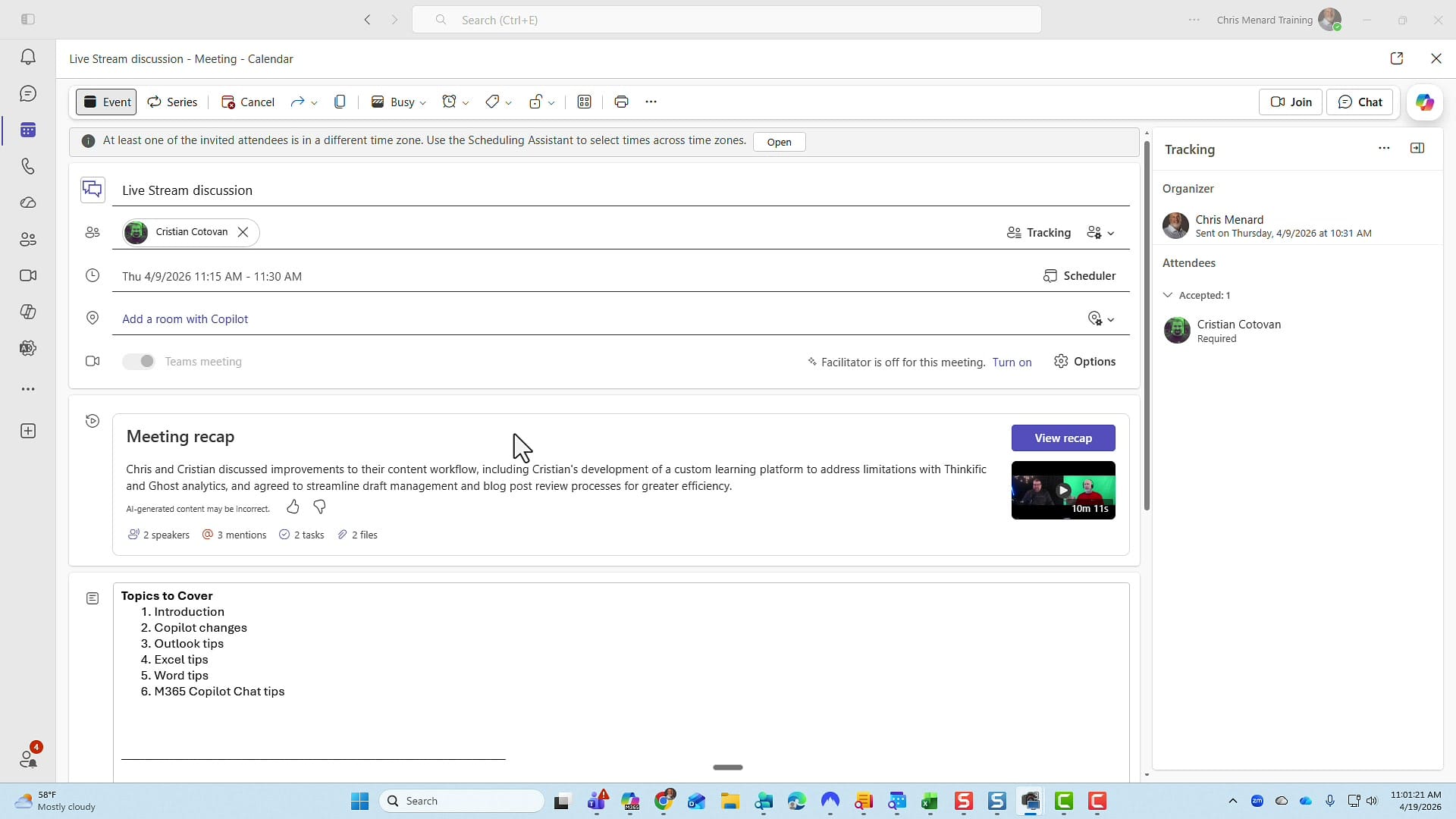The image size is (1456, 819).
Task: Click the View recap button
Action: tap(1063, 438)
